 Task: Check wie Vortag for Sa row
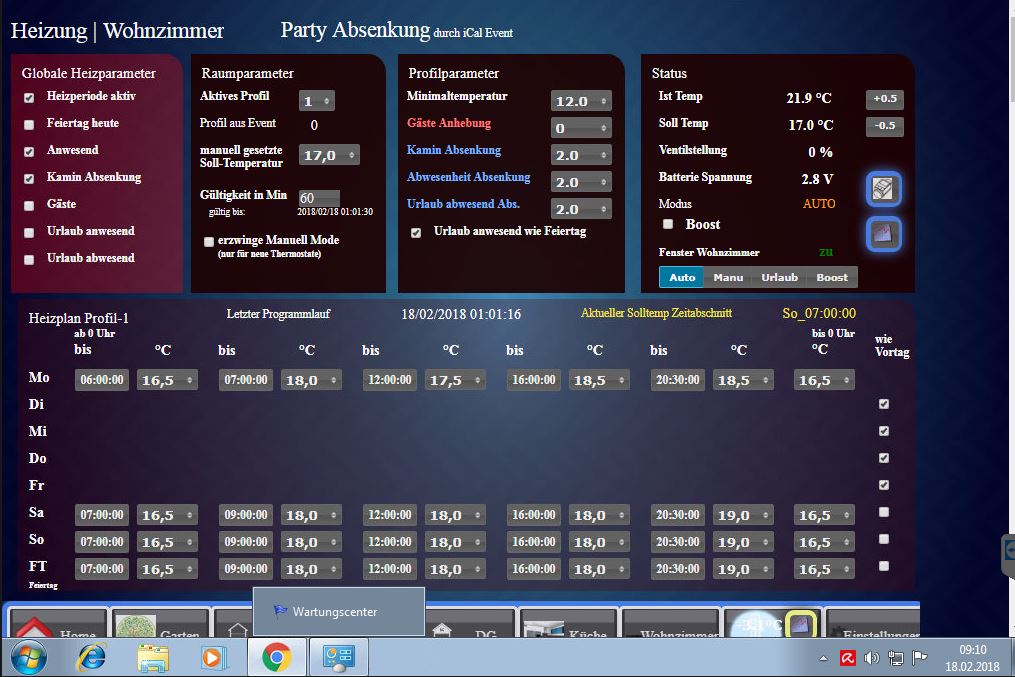[884, 512]
